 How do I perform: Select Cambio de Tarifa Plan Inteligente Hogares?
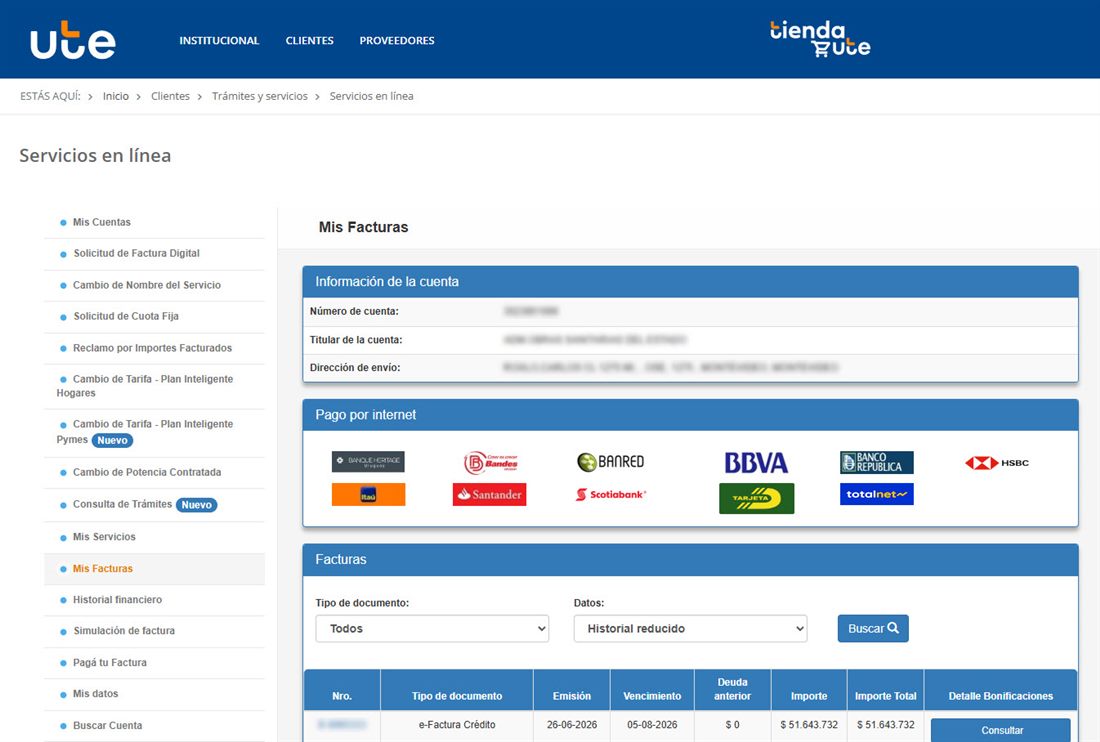point(145,386)
